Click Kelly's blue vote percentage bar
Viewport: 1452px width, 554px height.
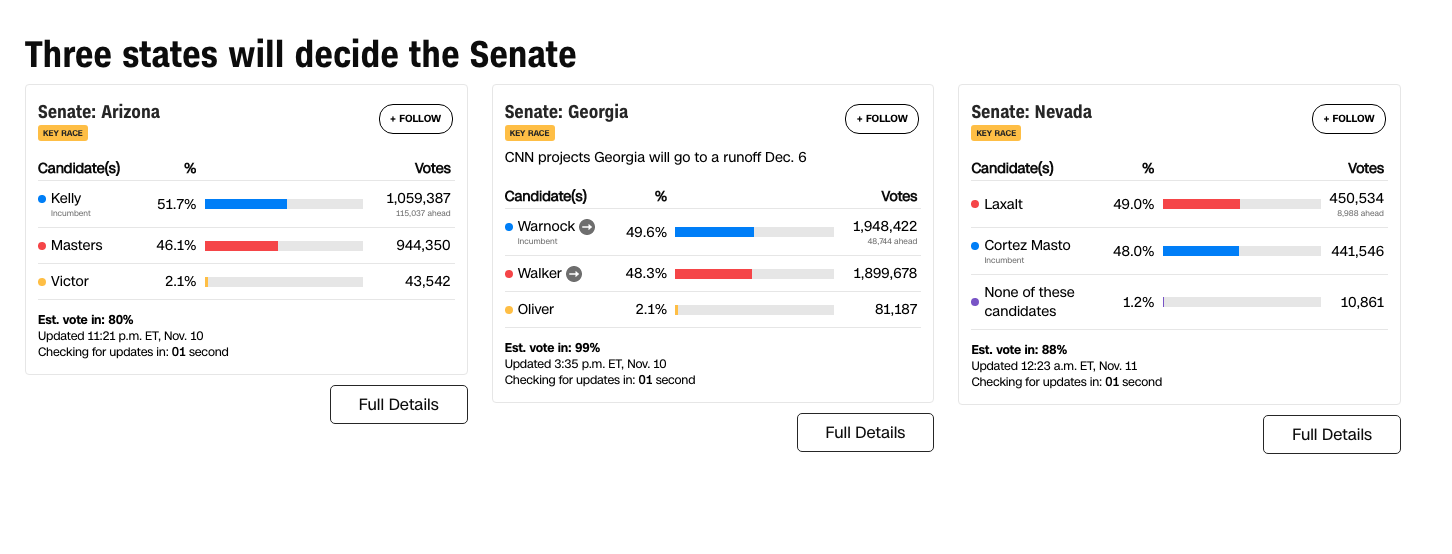[x=246, y=204]
